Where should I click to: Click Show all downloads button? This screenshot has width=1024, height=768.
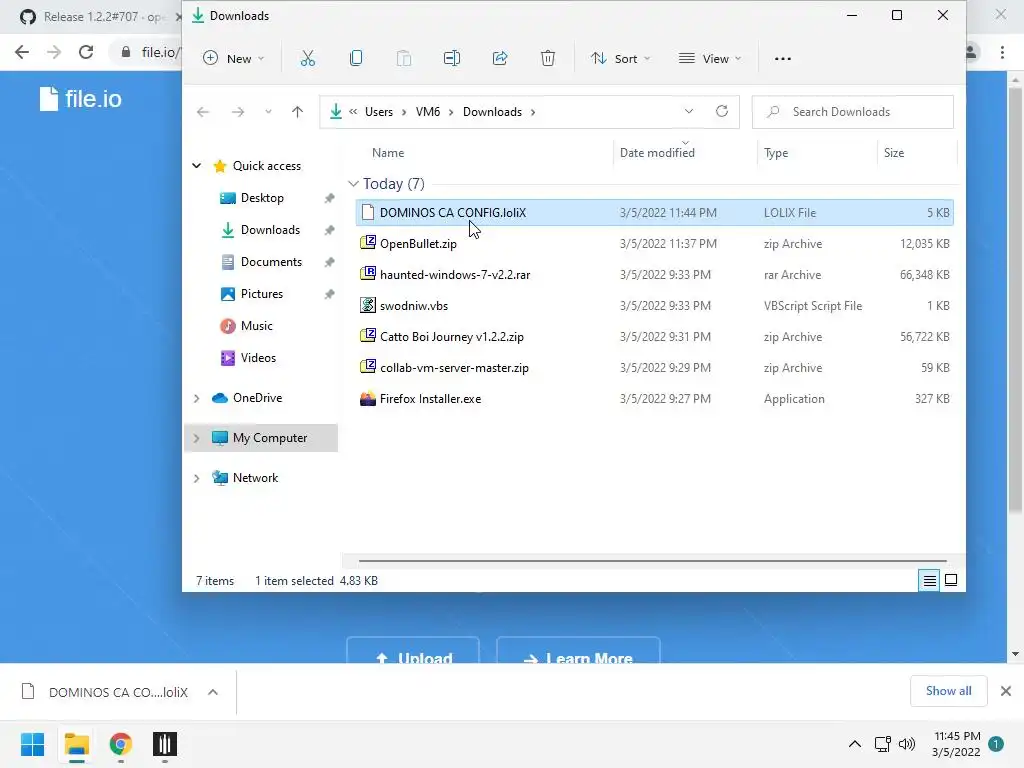(x=948, y=691)
